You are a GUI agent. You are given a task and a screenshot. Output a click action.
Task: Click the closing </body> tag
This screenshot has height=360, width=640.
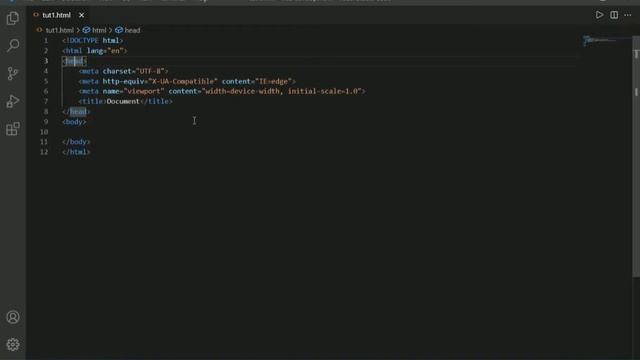pos(76,142)
